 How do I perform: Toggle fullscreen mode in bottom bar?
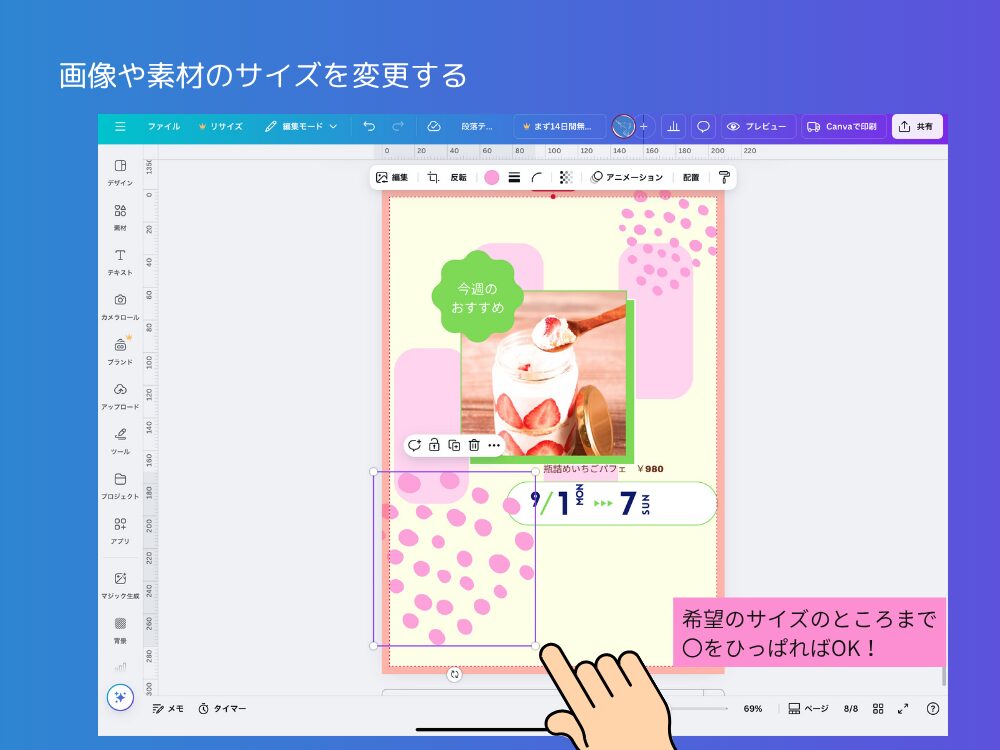[x=903, y=708]
